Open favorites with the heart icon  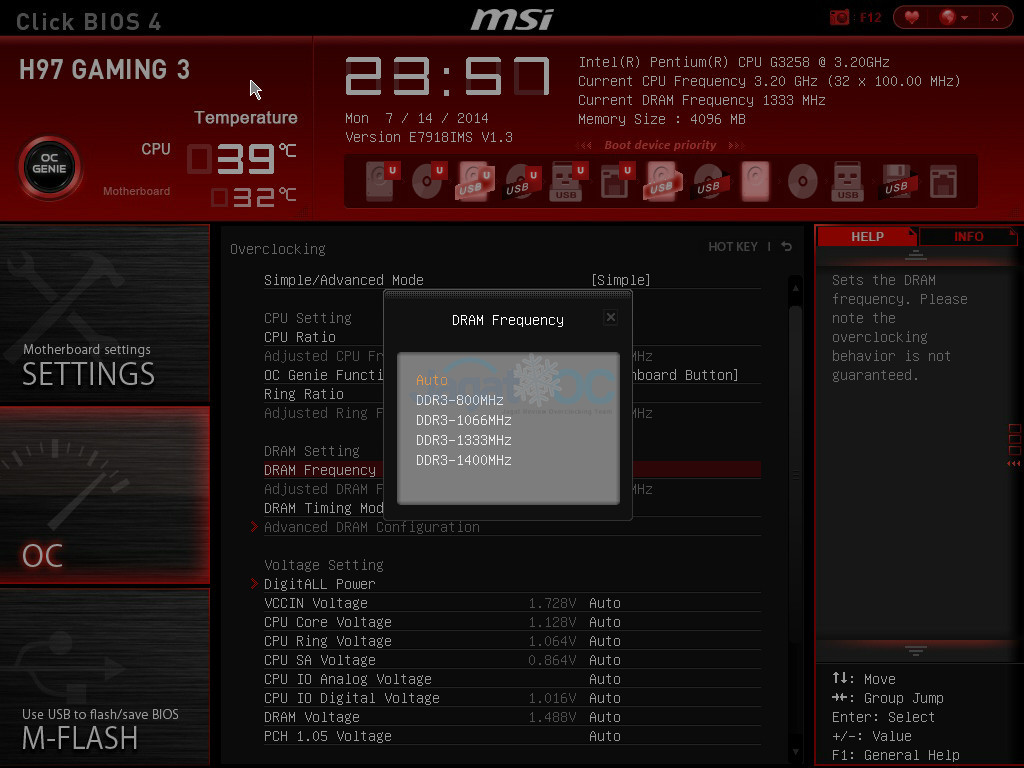911,17
